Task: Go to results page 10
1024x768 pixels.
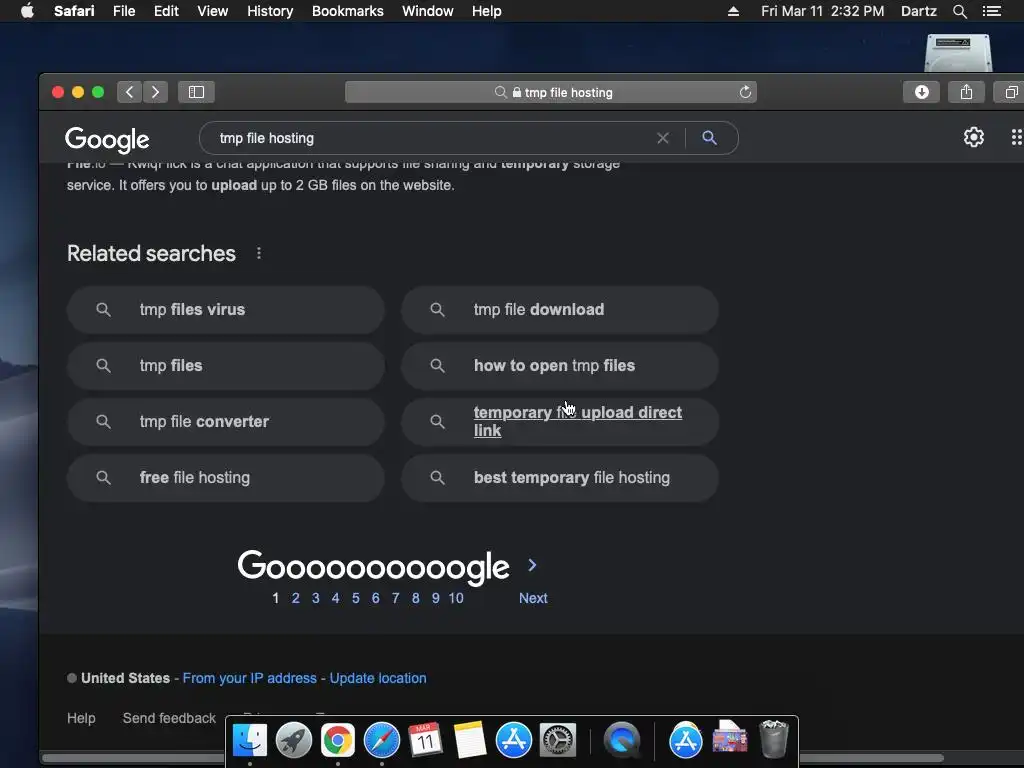Action: [x=456, y=598]
